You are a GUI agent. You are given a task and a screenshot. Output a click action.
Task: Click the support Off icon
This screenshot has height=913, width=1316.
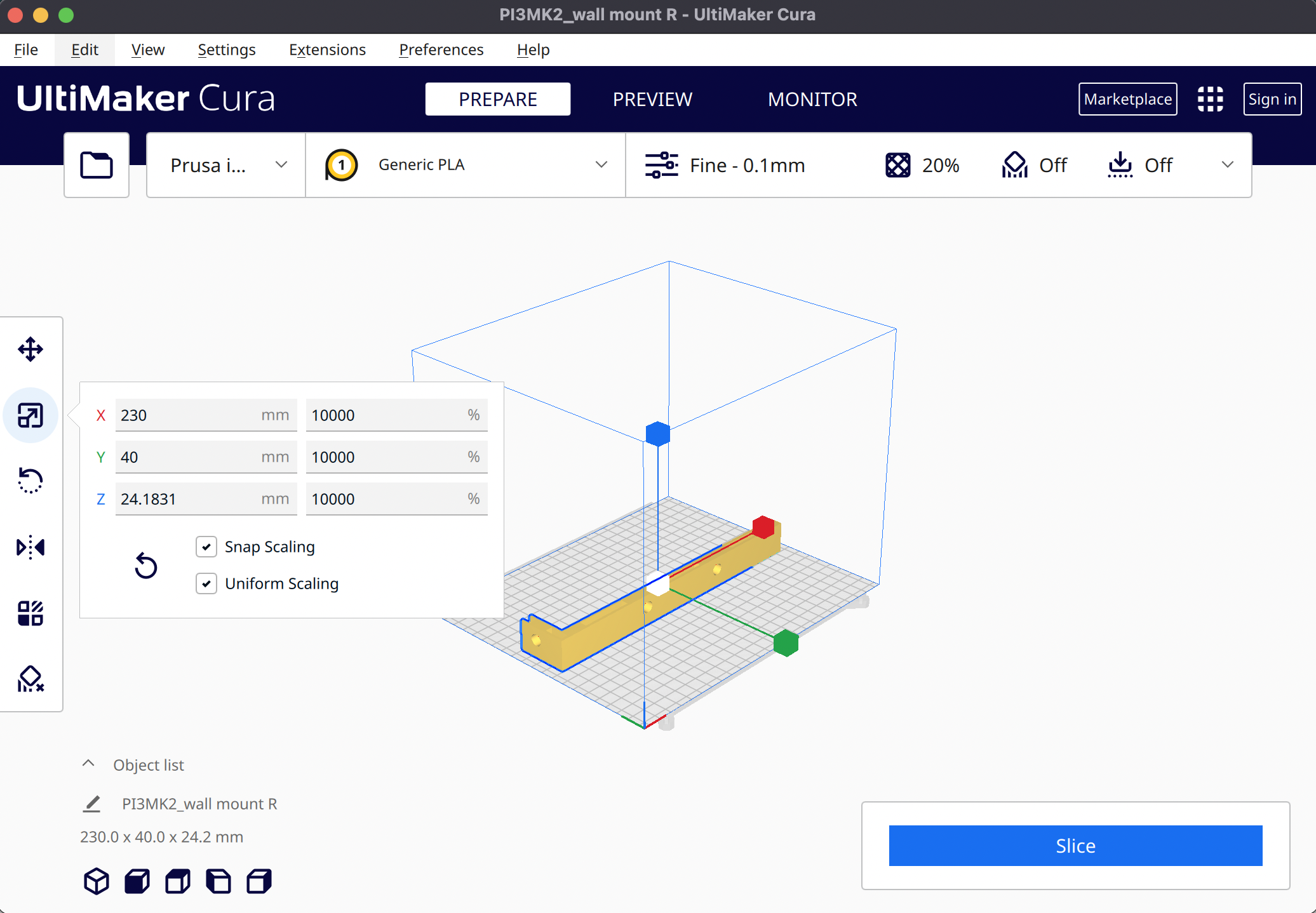[x=1015, y=165]
